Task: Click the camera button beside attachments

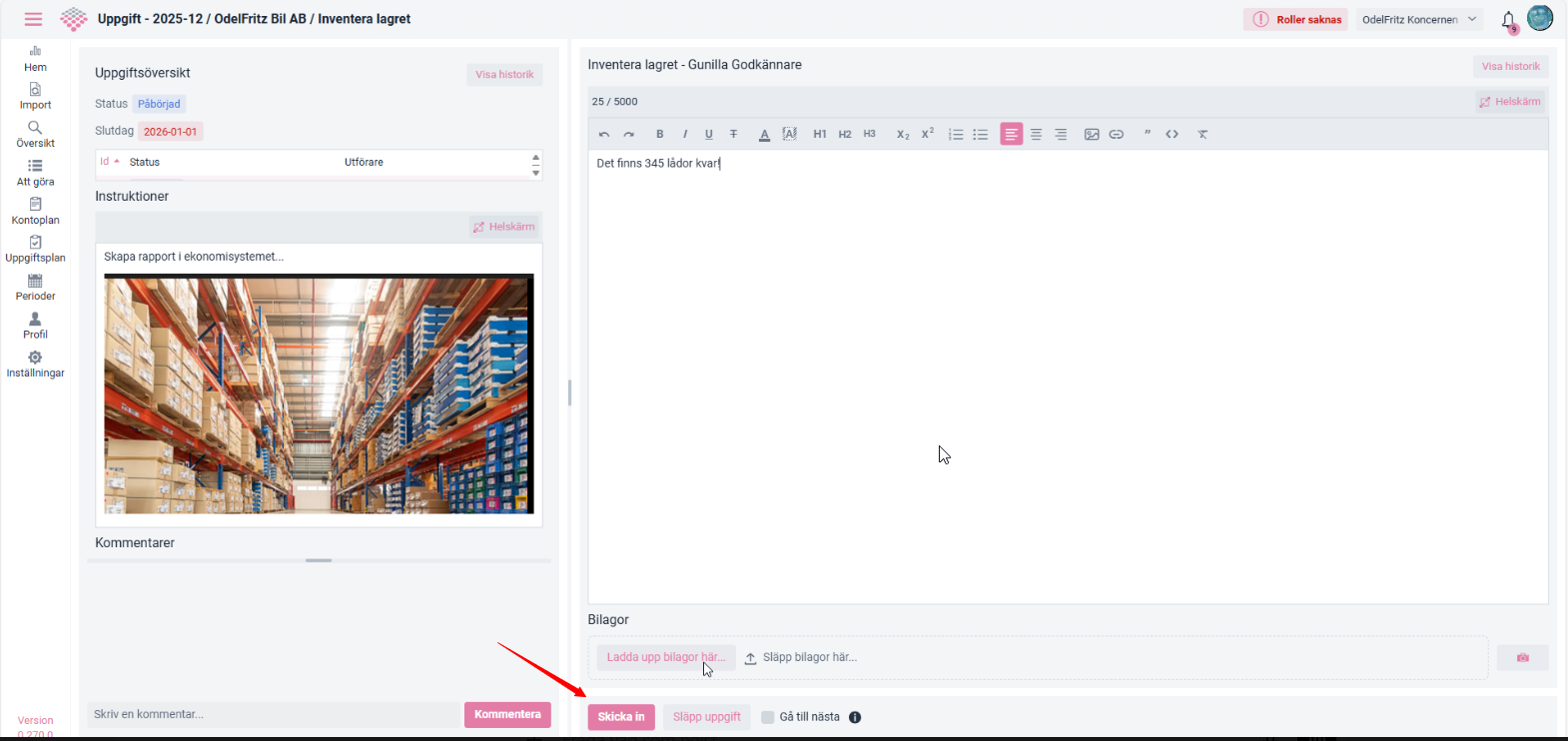Action: tap(1522, 657)
